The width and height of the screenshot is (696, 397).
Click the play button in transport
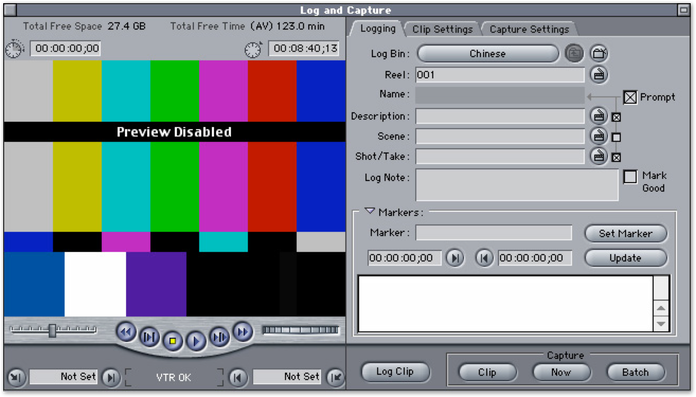(x=196, y=341)
